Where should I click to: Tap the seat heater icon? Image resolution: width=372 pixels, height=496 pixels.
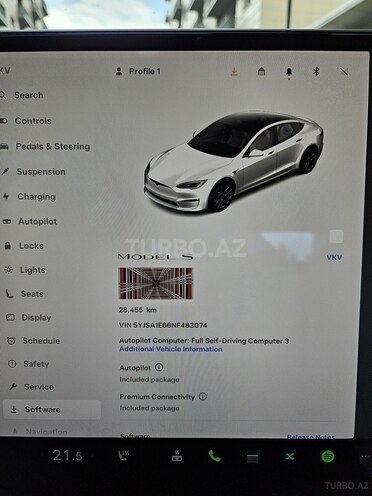tap(124, 456)
